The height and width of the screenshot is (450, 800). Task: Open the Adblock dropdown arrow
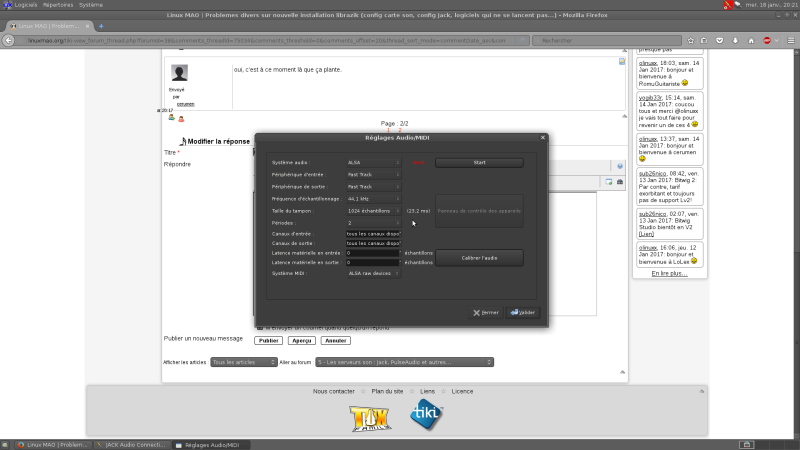(x=777, y=40)
